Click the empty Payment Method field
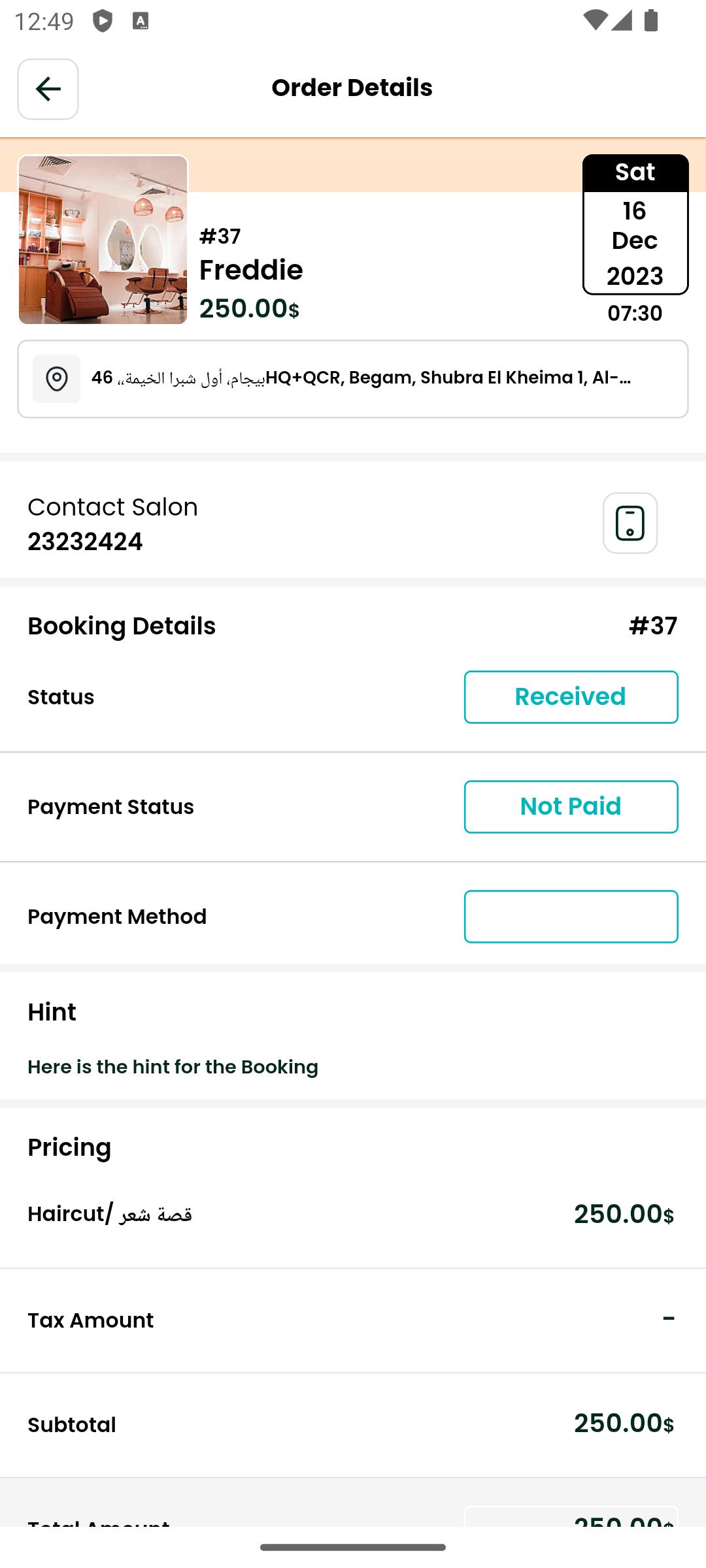The image size is (706, 1568). pos(571,917)
